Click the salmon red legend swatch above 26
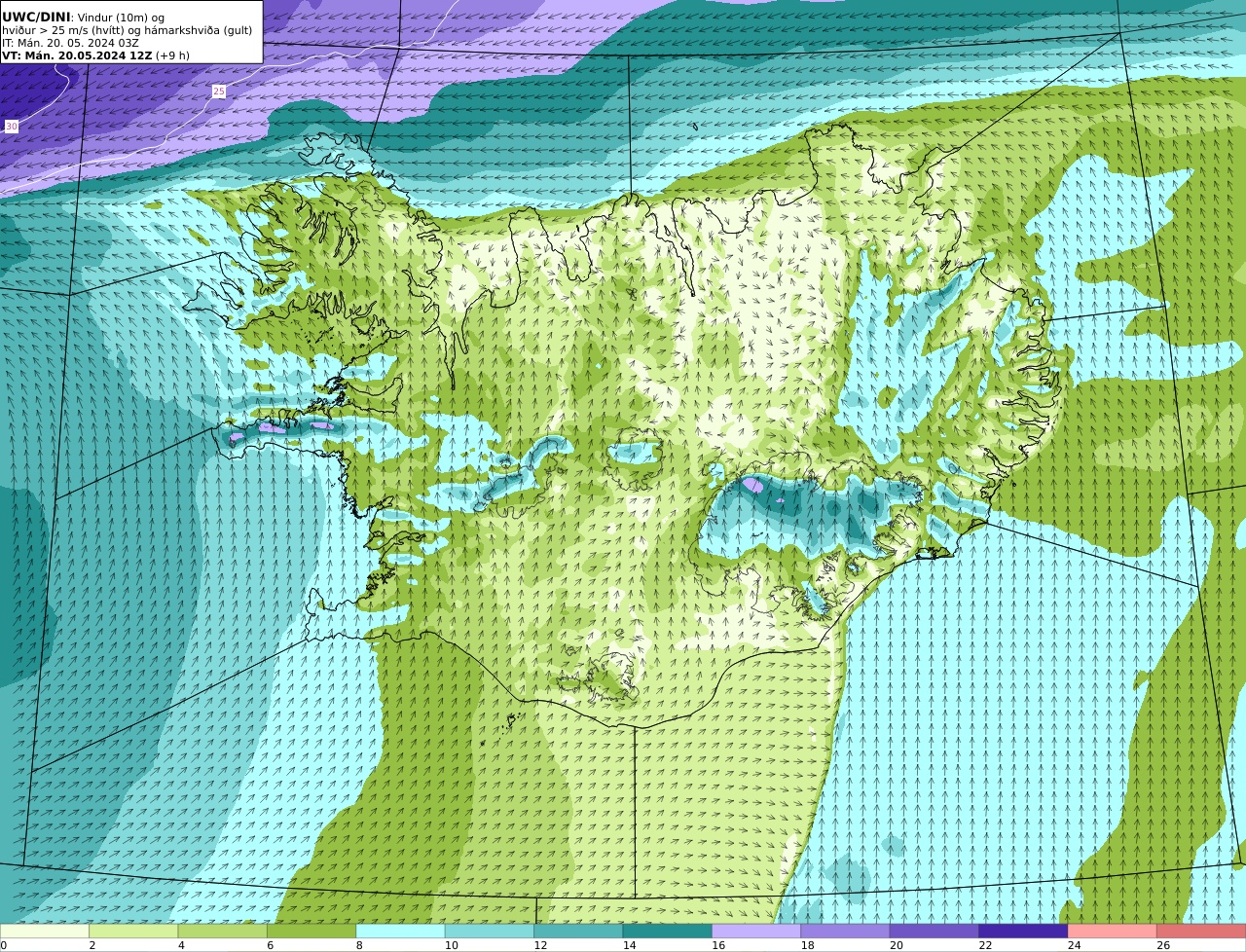This screenshot has height=952, width=1246. [x=1201, y=931]
